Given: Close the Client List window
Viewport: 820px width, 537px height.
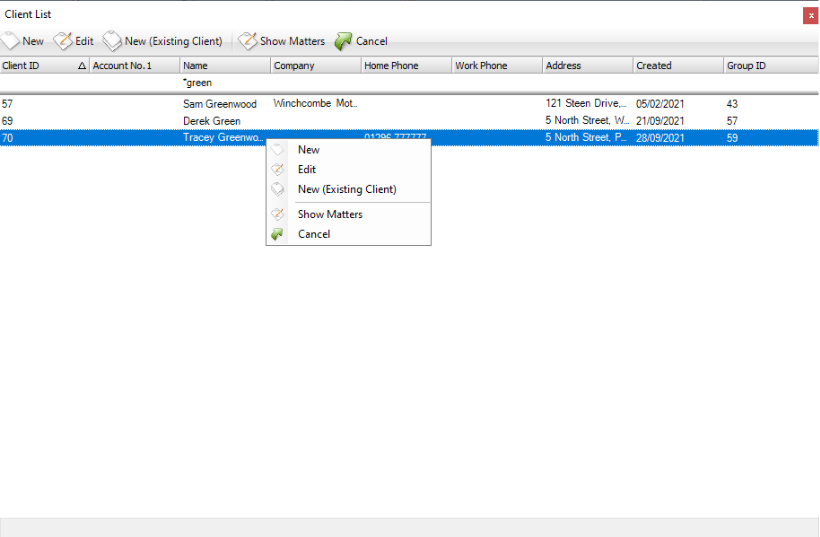Looking at the screenshot, I should (810, 15).
